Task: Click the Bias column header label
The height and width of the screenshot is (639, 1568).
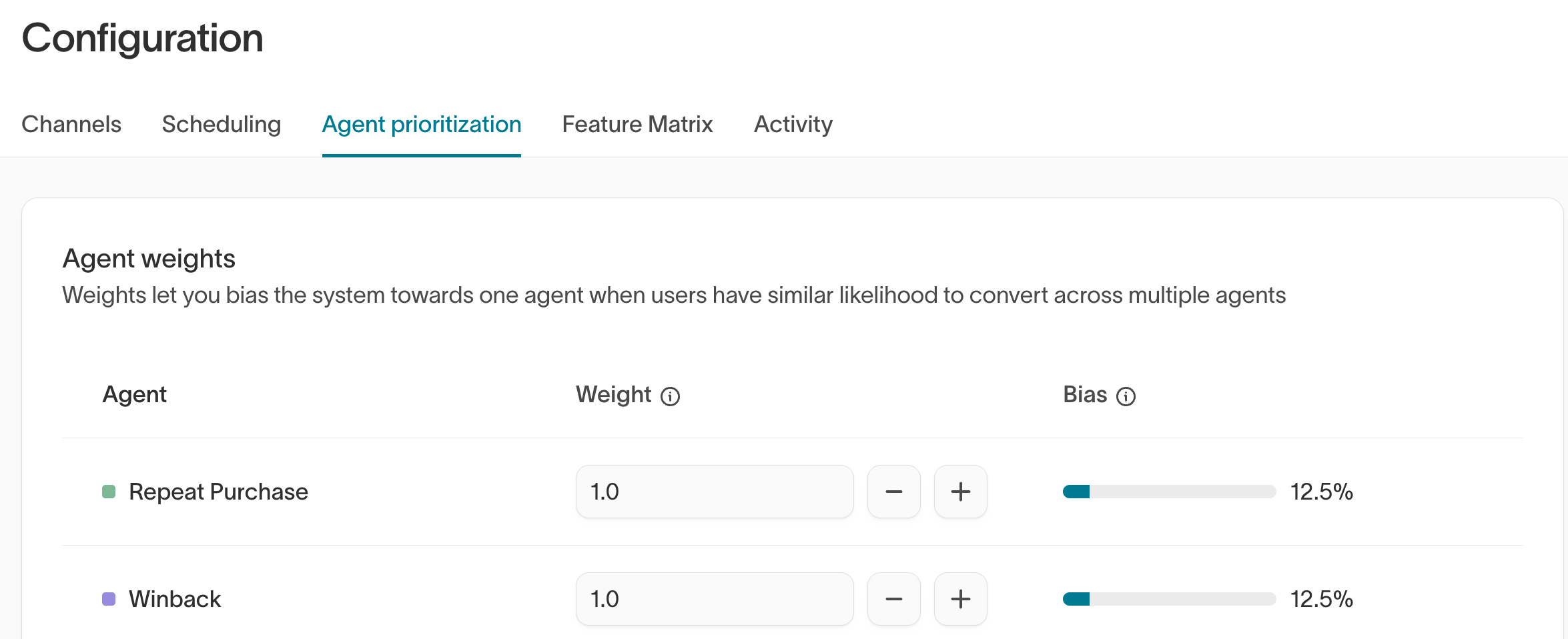Action: (1085, 394)
